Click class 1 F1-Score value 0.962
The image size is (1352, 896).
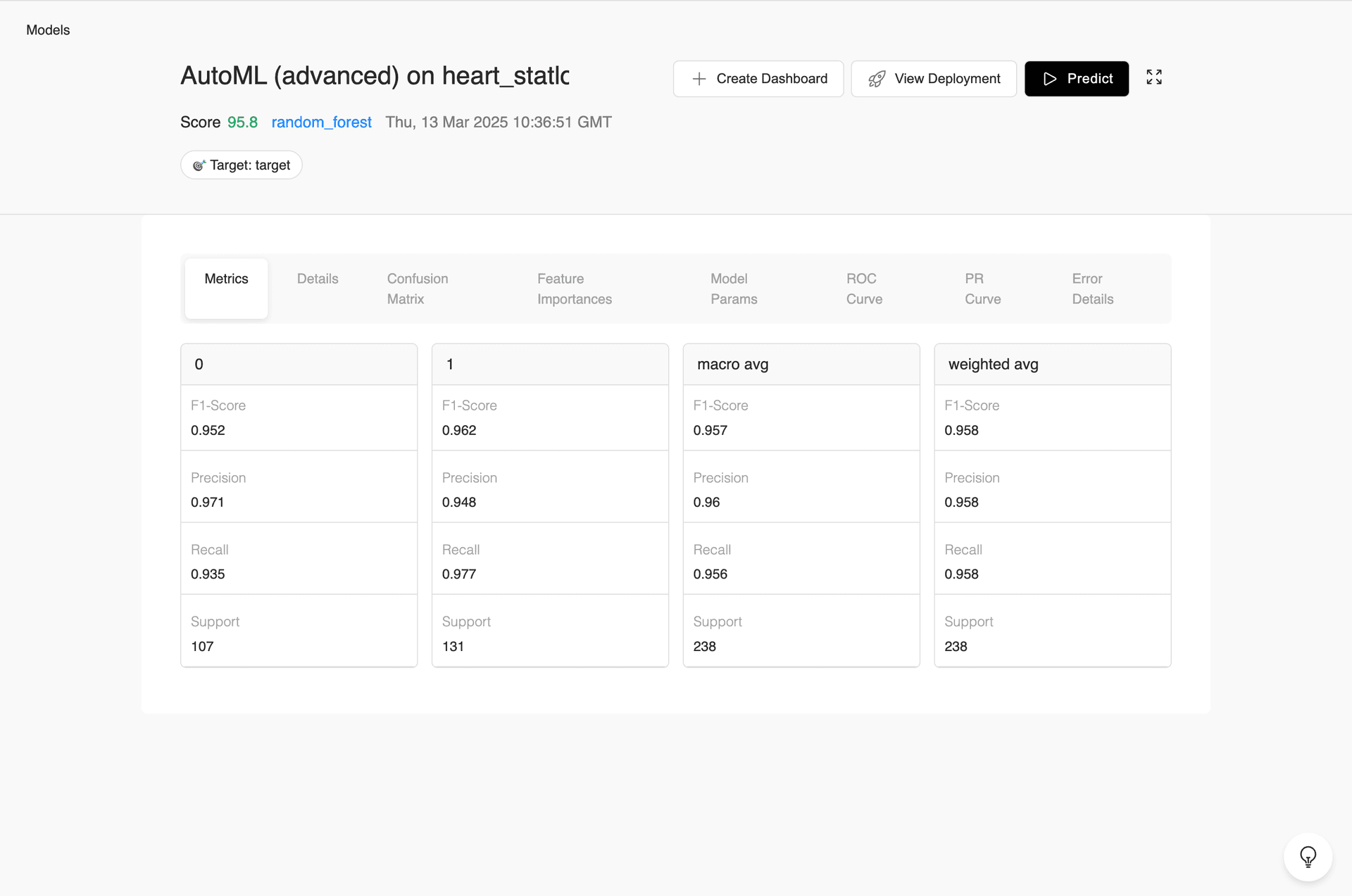click(459, 431)
